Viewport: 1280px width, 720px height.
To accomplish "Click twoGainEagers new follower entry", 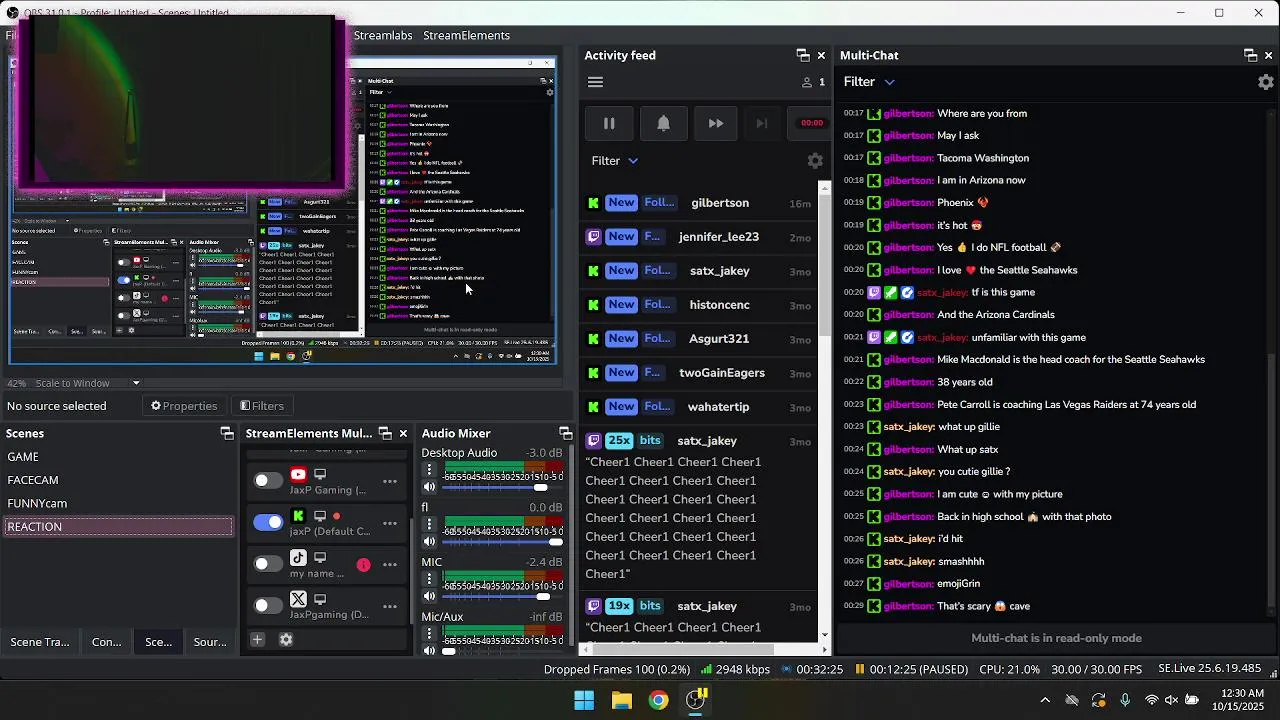I will coord(700,373).
